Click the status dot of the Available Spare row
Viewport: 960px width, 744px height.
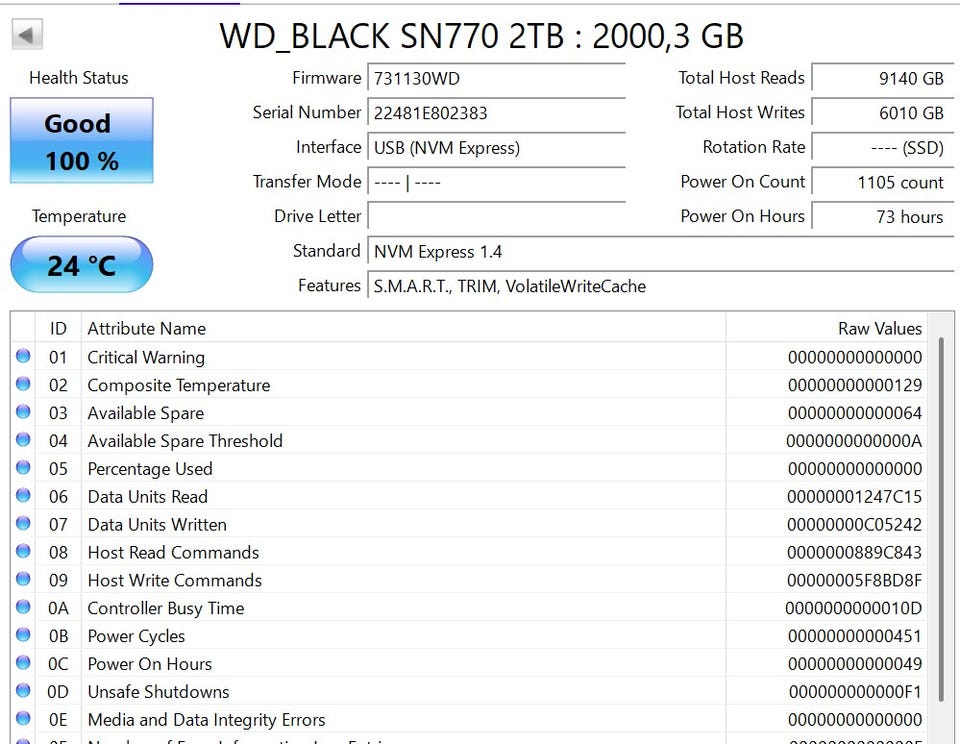[23, 411]
